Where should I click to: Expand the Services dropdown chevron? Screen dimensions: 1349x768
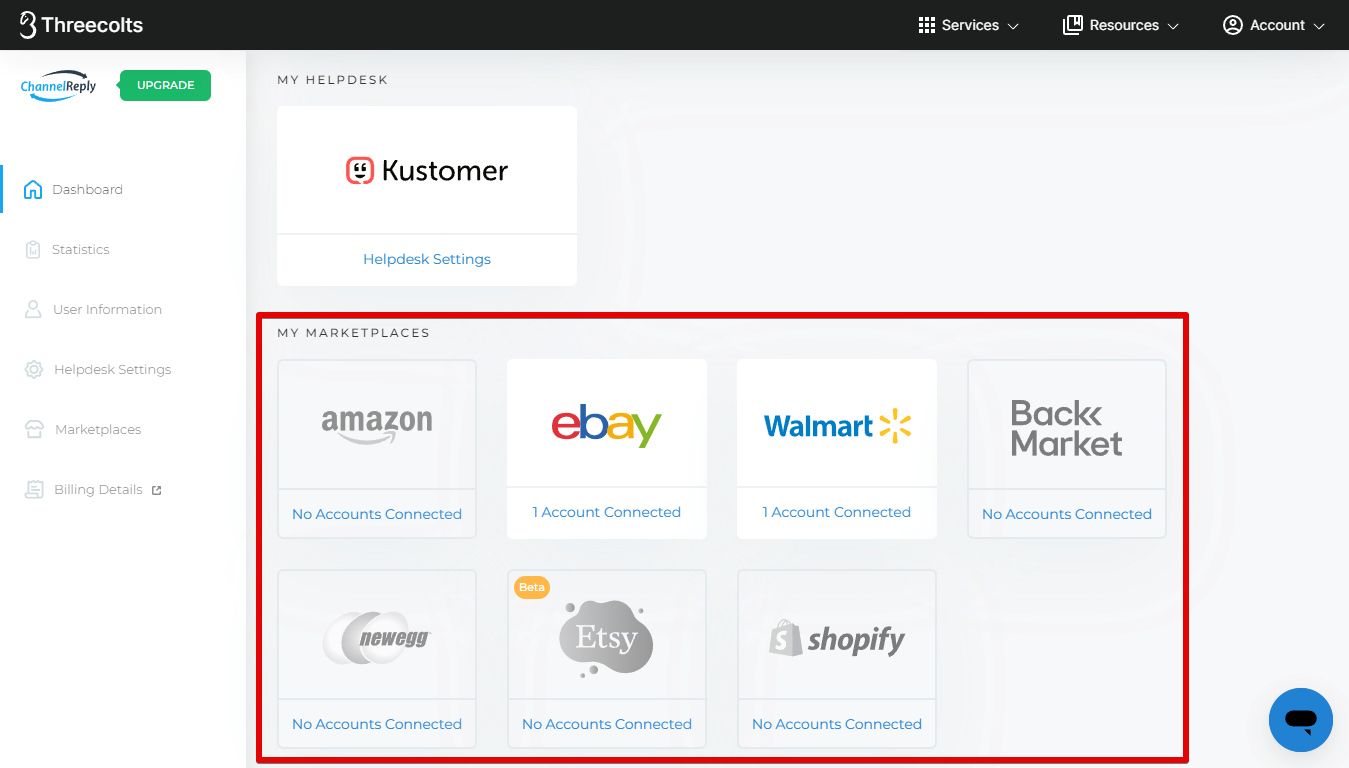pos(1013,26)
